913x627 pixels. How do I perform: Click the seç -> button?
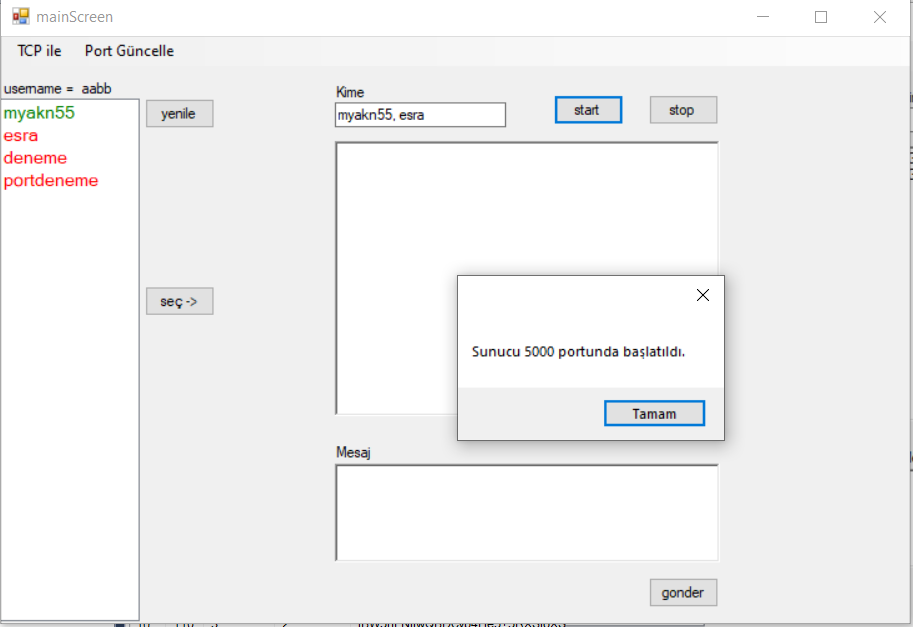pos(179,301)
